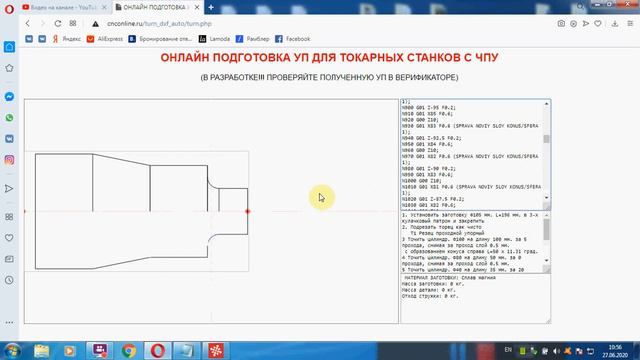Screen dimensions: 640x360
Task: Open the Бронирование отелей bookmark
Action: (160, 39)
